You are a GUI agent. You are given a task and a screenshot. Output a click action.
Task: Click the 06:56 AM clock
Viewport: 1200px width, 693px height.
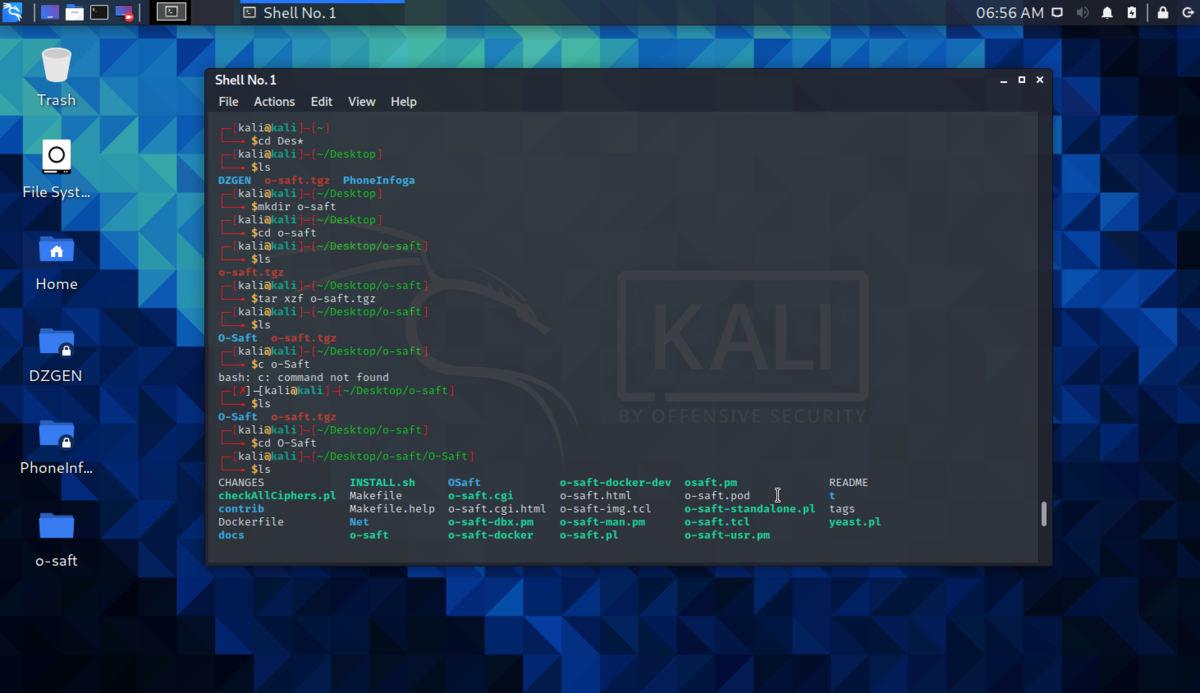pyautogui.click(x=1009, y=13)
